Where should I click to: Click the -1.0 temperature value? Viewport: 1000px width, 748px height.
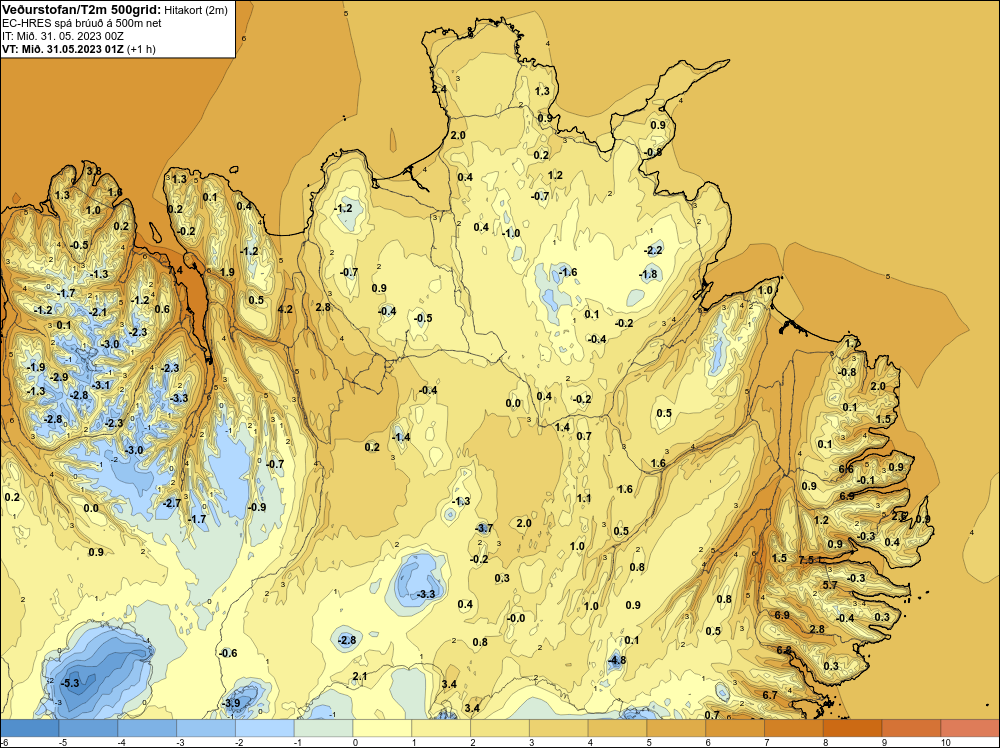pos(510,233)
